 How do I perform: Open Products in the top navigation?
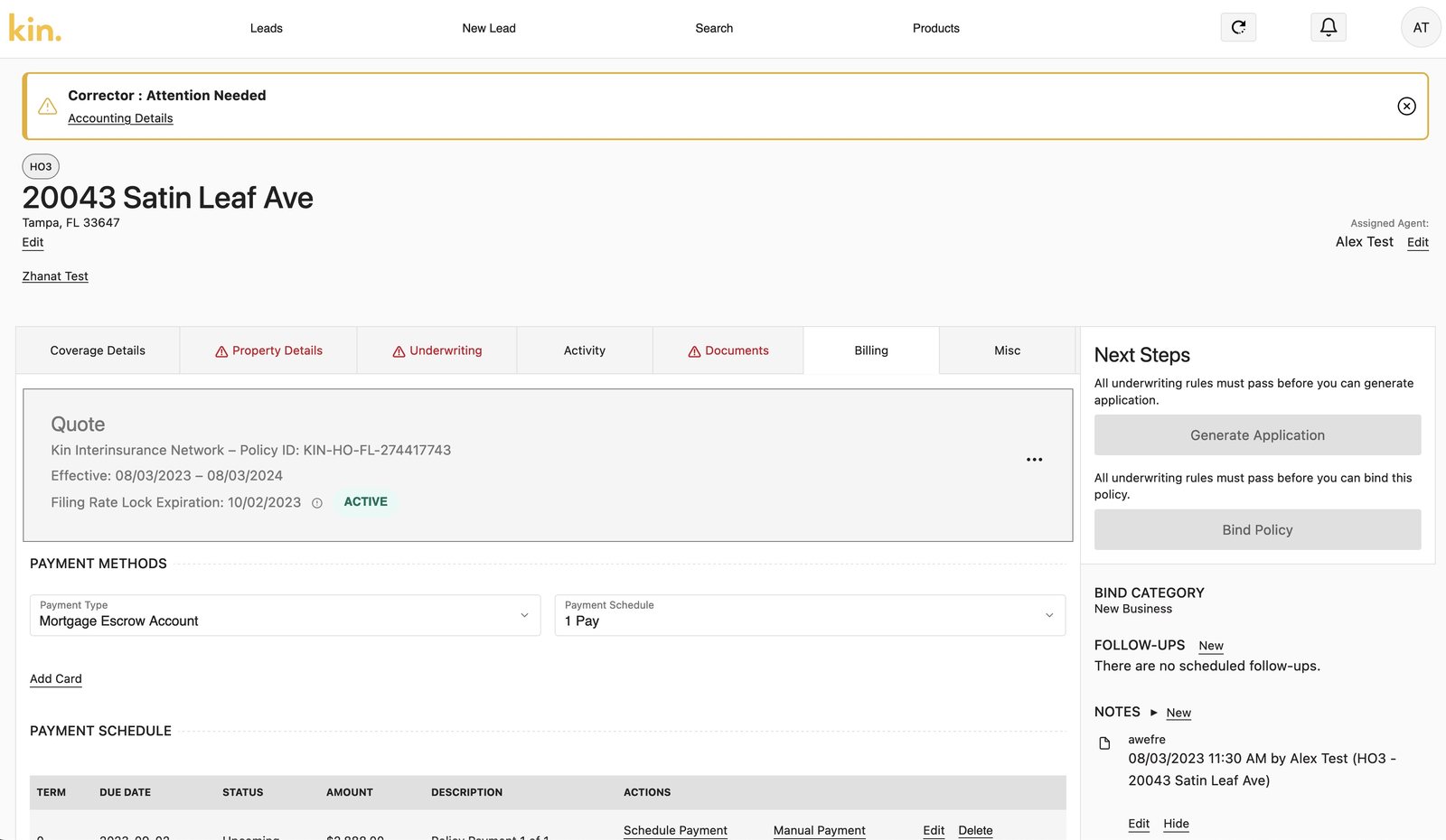936,28
